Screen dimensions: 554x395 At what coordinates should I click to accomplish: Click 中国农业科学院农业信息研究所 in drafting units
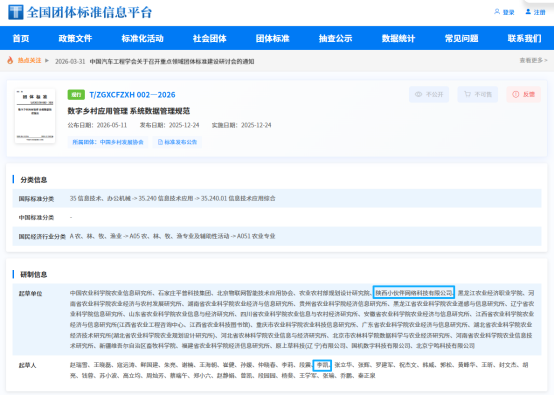click(x=111, y=293)
